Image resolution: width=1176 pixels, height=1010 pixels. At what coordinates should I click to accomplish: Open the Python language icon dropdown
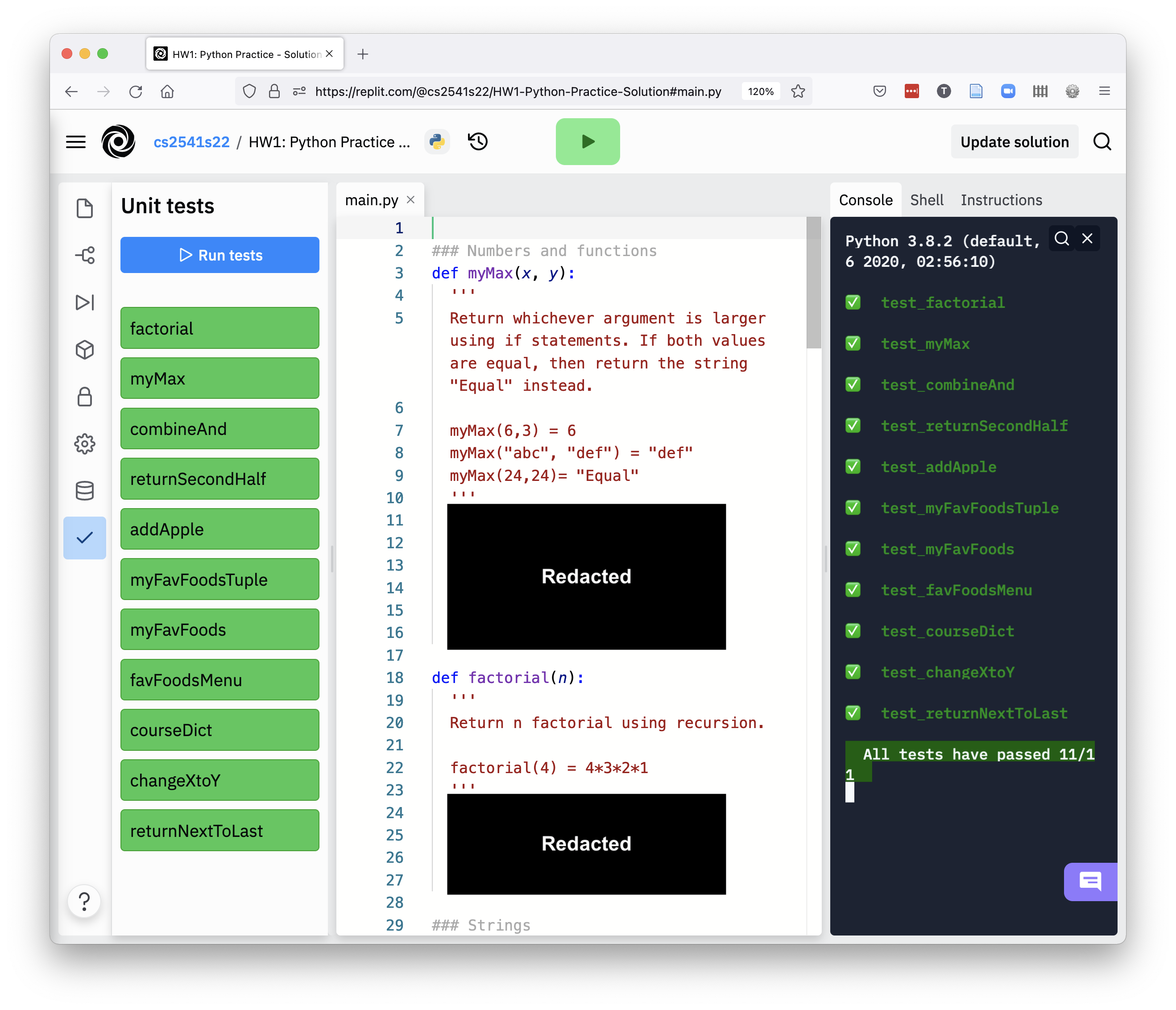pyautogui.click(x=437, y=141)
